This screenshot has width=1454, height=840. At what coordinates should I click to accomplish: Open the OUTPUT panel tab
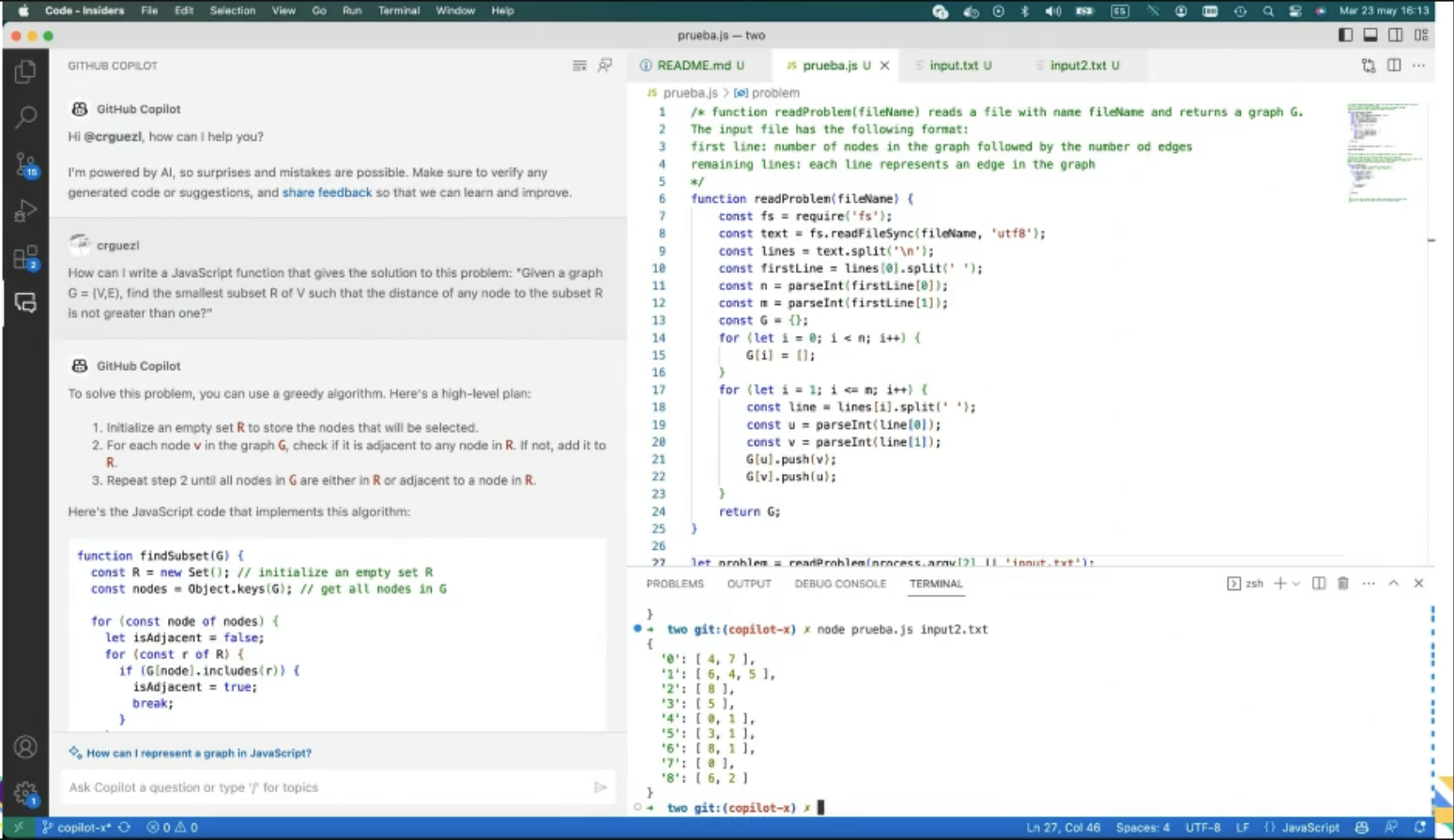point(749,584)
